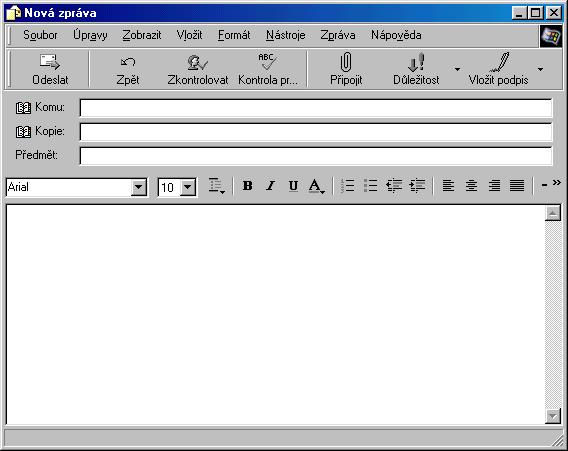
Task: Increase paragraph indentation
Action: coord(417,186)
